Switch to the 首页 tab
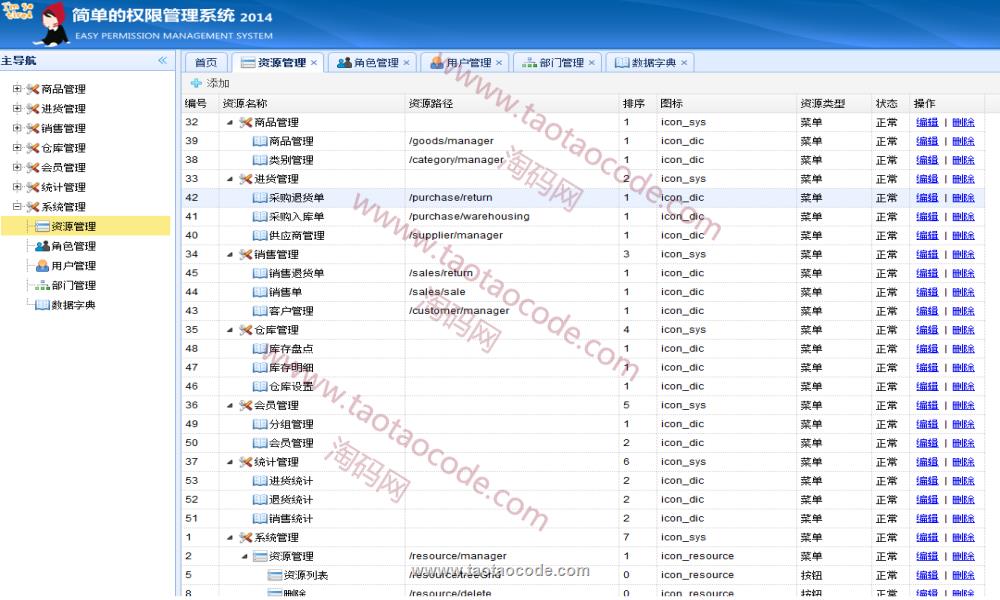Image resolution: width=1000 pixels, height=600 pixels. click(205, 63)
